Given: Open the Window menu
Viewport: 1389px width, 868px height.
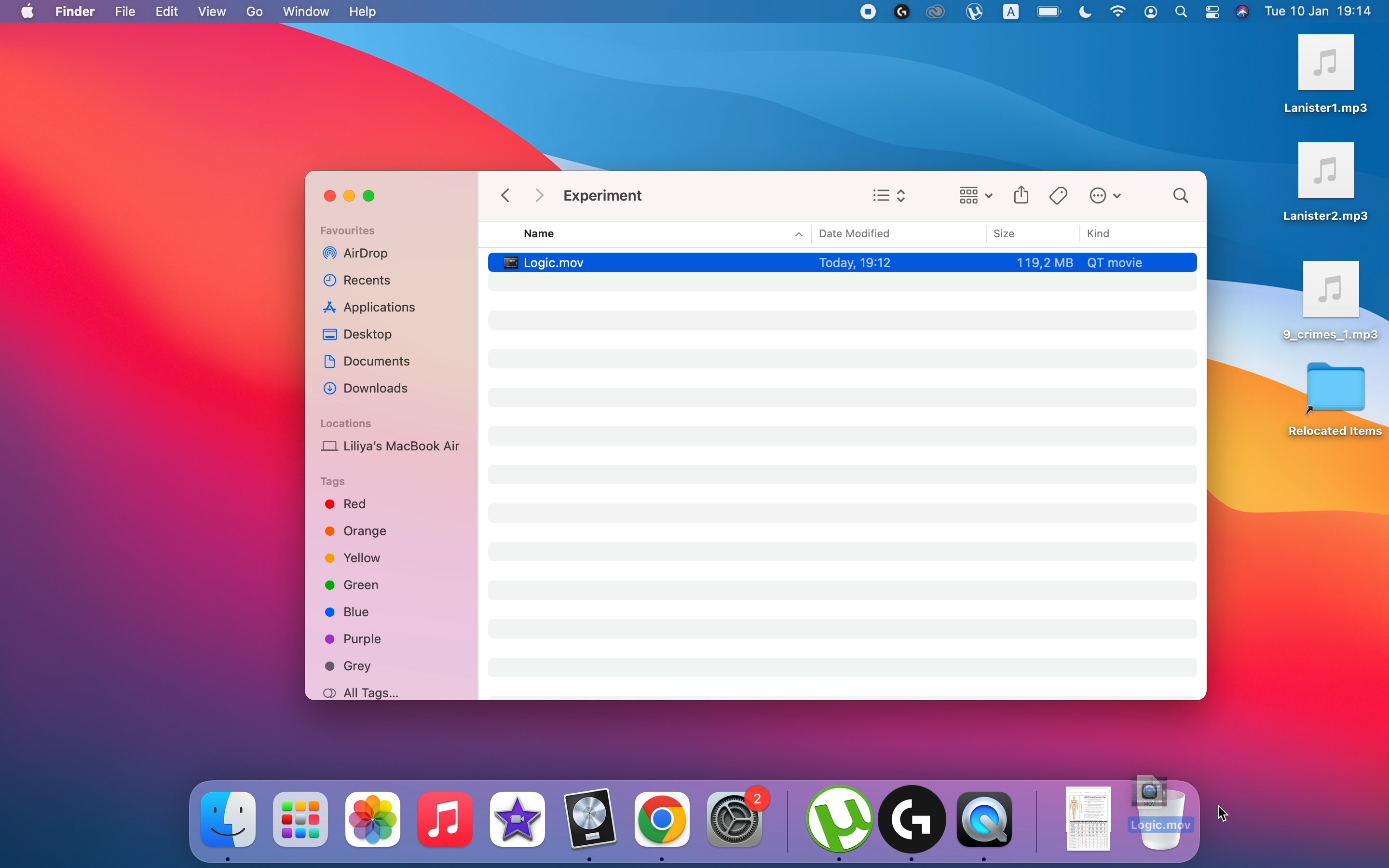Looking at the screenshot, I should [307, 12].
